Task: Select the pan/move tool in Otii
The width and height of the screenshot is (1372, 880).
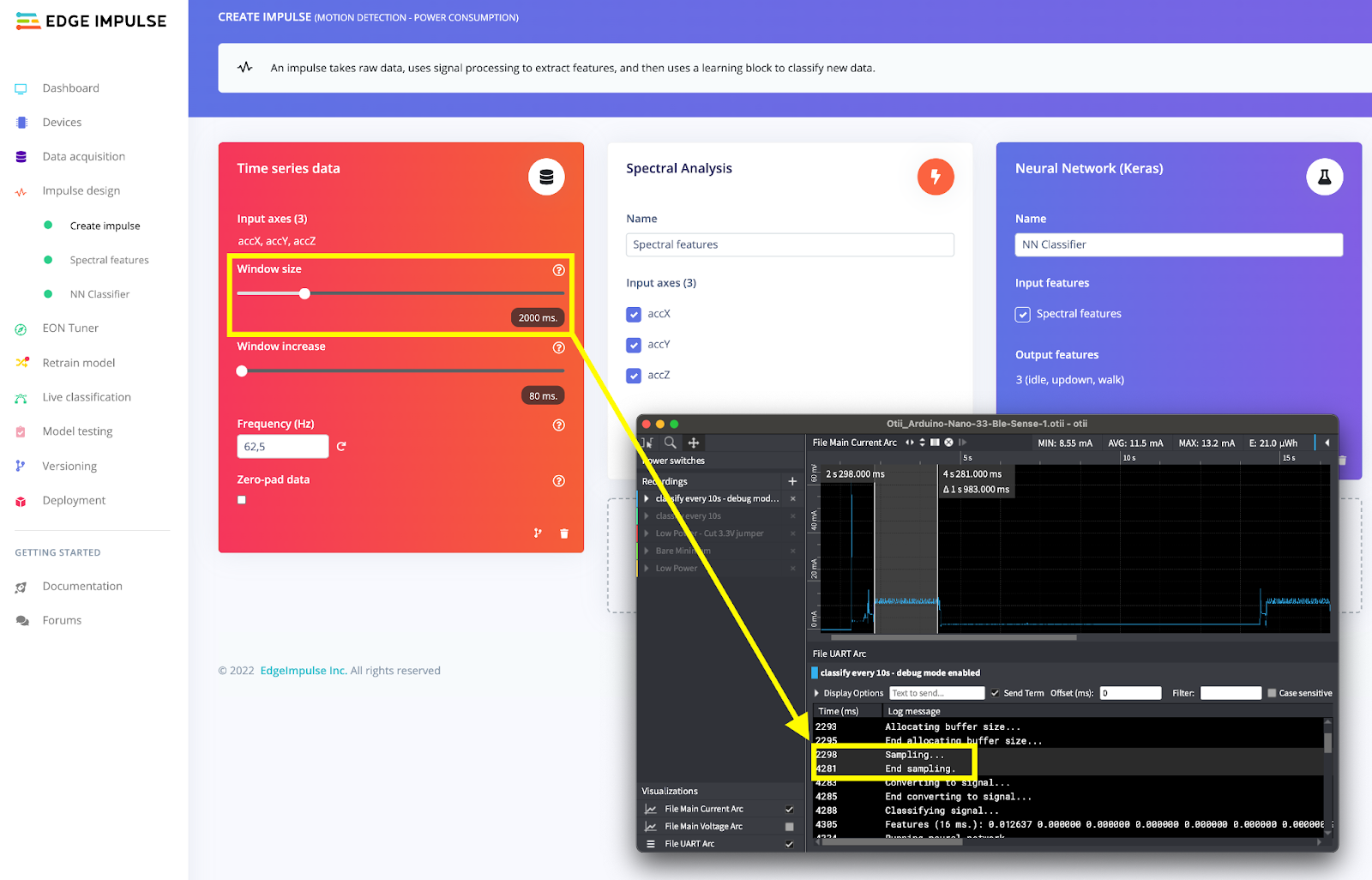Action: [694, 443]
